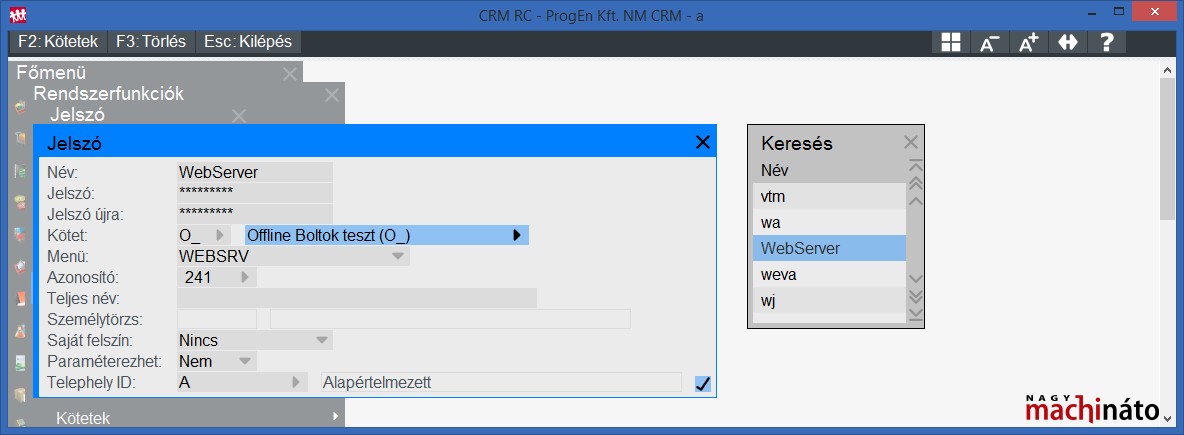The width and height of the screenshot is (1184, 435).
Task: Increase font size with A+ icon
Action: [1028, 42]
